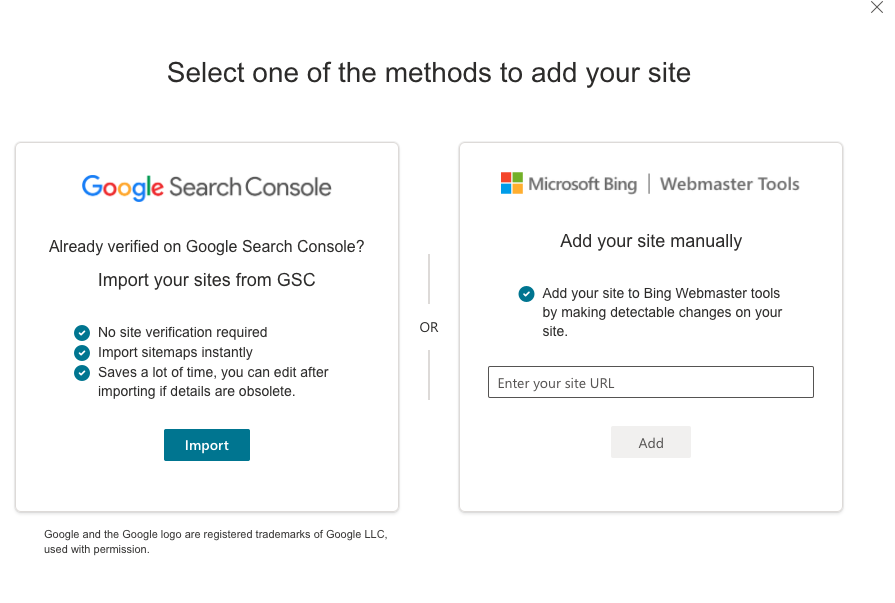Select the 'Import sitemaps instantly' bullet item
The width and height of the screenshot is (895, 603).
(175, 352)
